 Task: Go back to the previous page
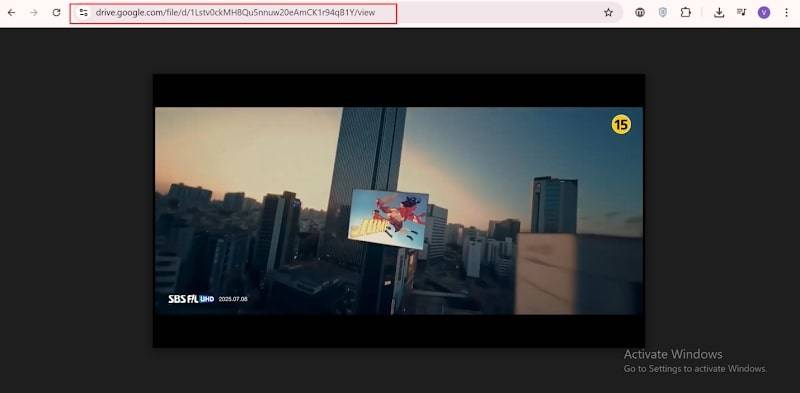11,13
